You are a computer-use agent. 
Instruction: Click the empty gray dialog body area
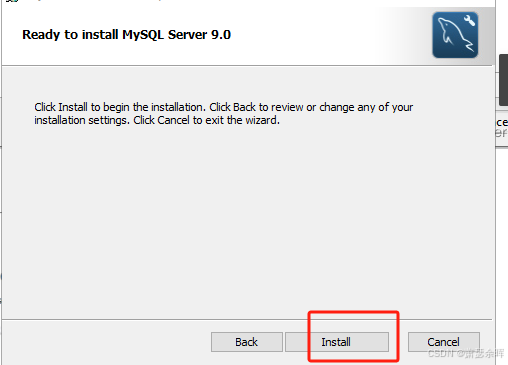[x=247, y=217]
